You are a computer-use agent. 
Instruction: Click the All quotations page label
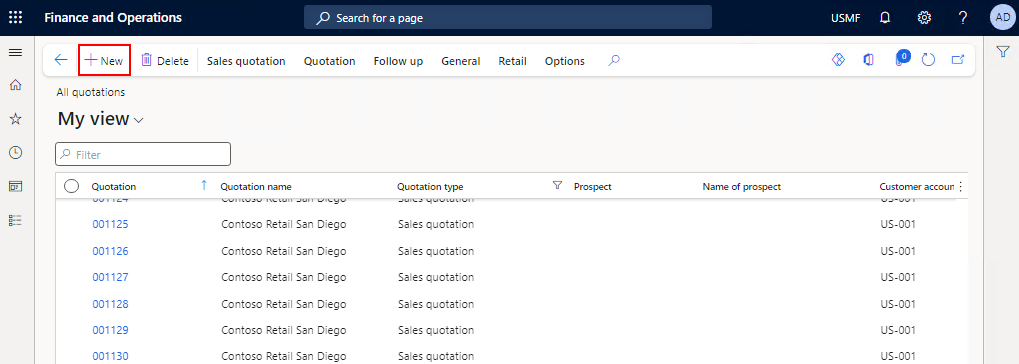[91, 92]
